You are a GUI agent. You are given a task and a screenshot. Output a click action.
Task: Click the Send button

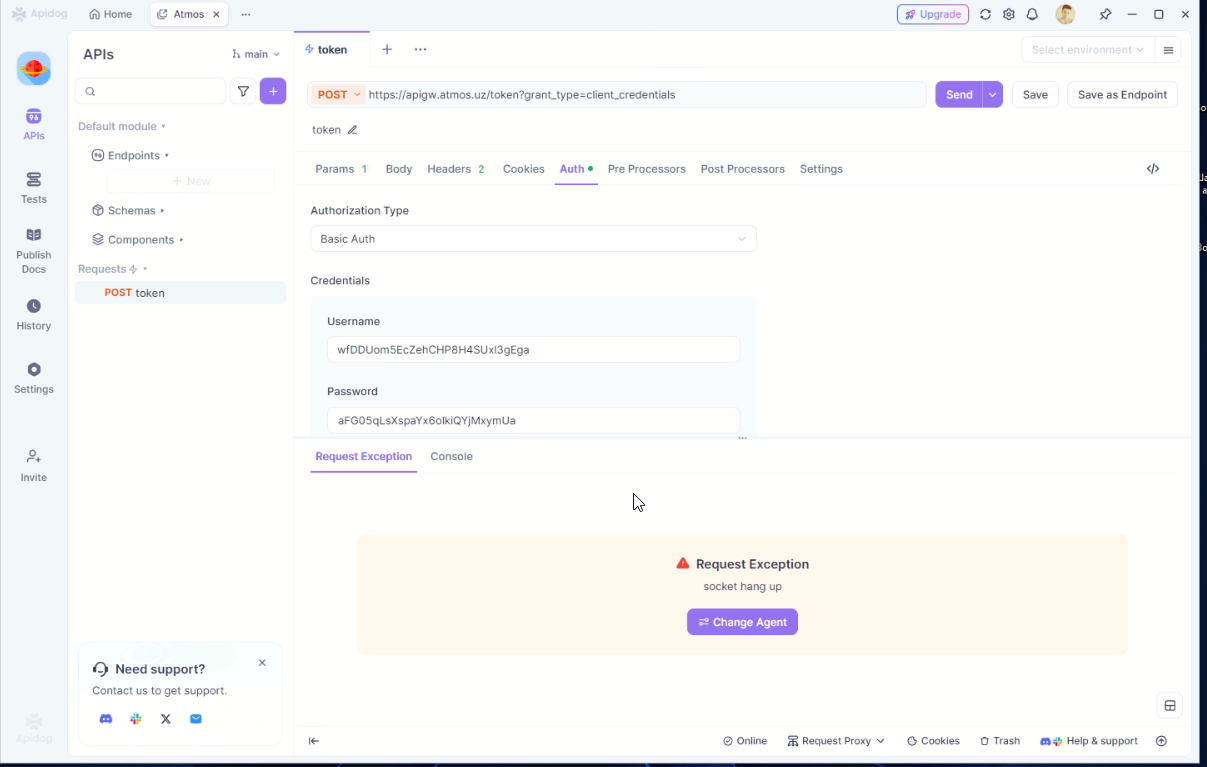(x=958, y=95)
